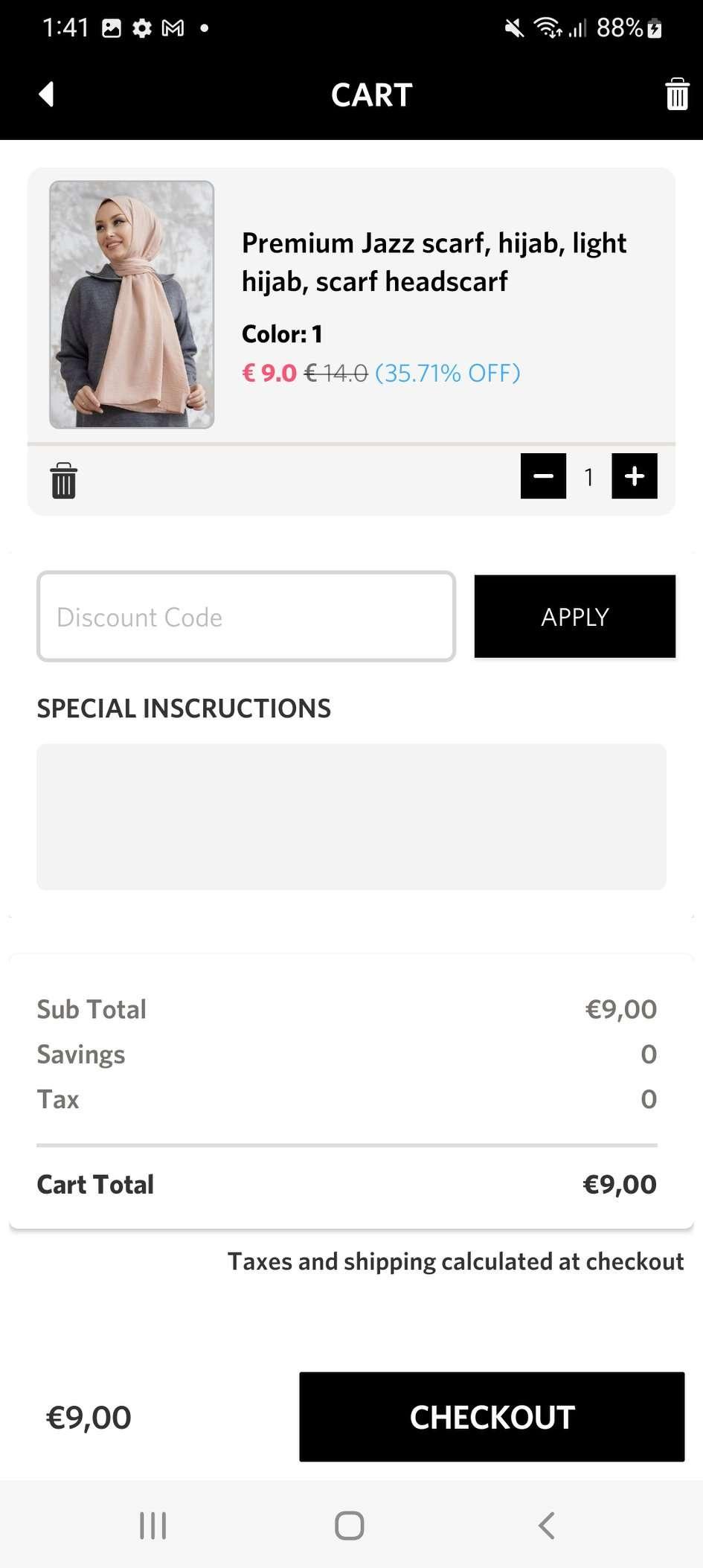Open the Premium Jazz scarf product image
Viewport: 703px width, 1568px height.
click(x=132, y=304)
